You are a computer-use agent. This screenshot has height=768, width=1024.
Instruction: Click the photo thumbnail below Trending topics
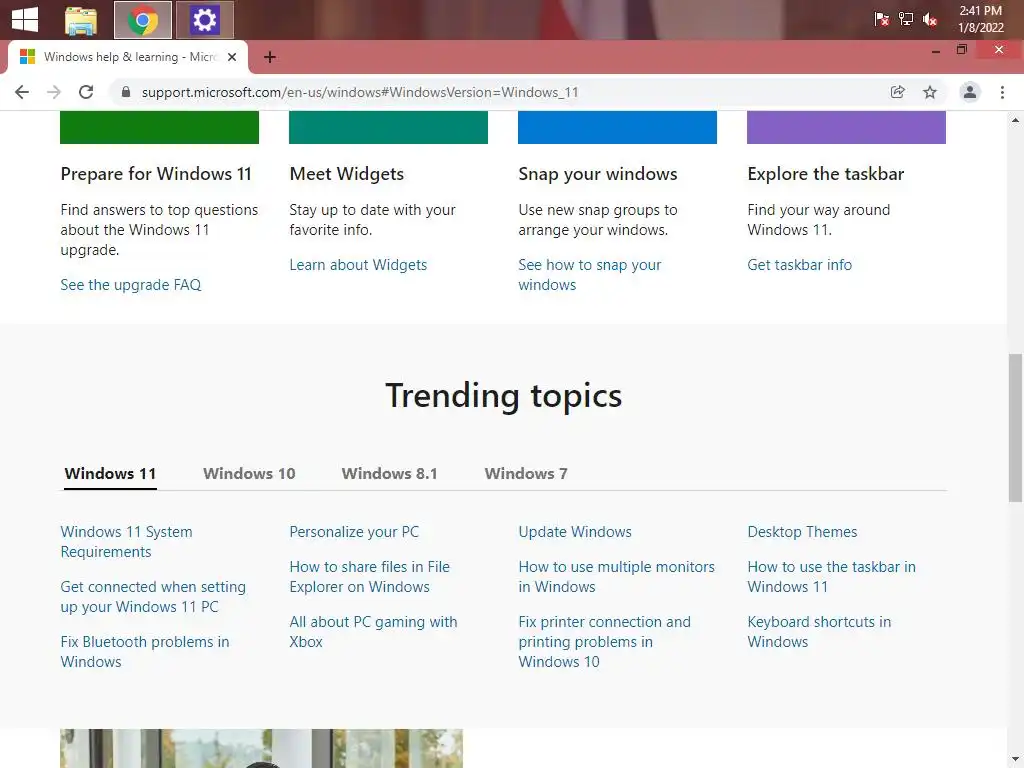pyautogui.click(x=261, y=748)
